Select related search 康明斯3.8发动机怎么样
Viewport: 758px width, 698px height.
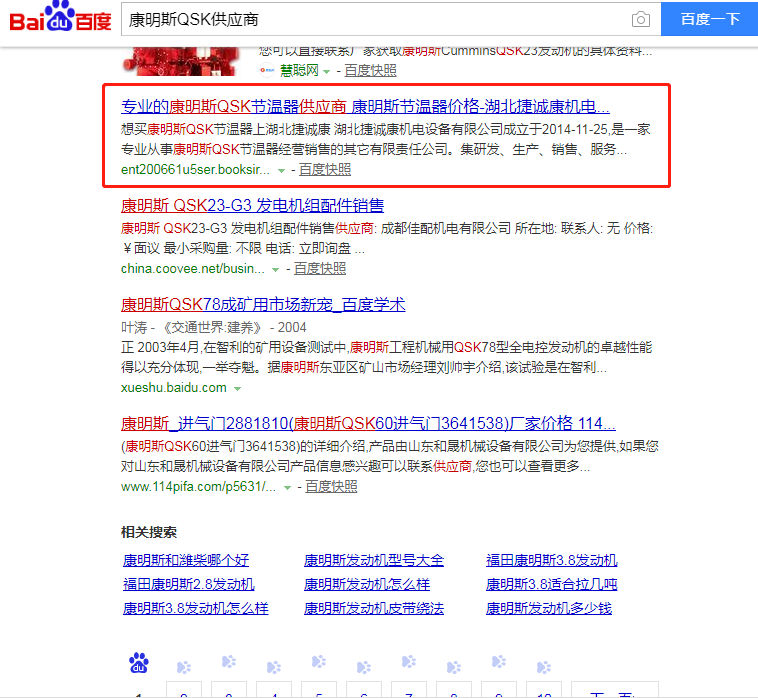(195, 608)
